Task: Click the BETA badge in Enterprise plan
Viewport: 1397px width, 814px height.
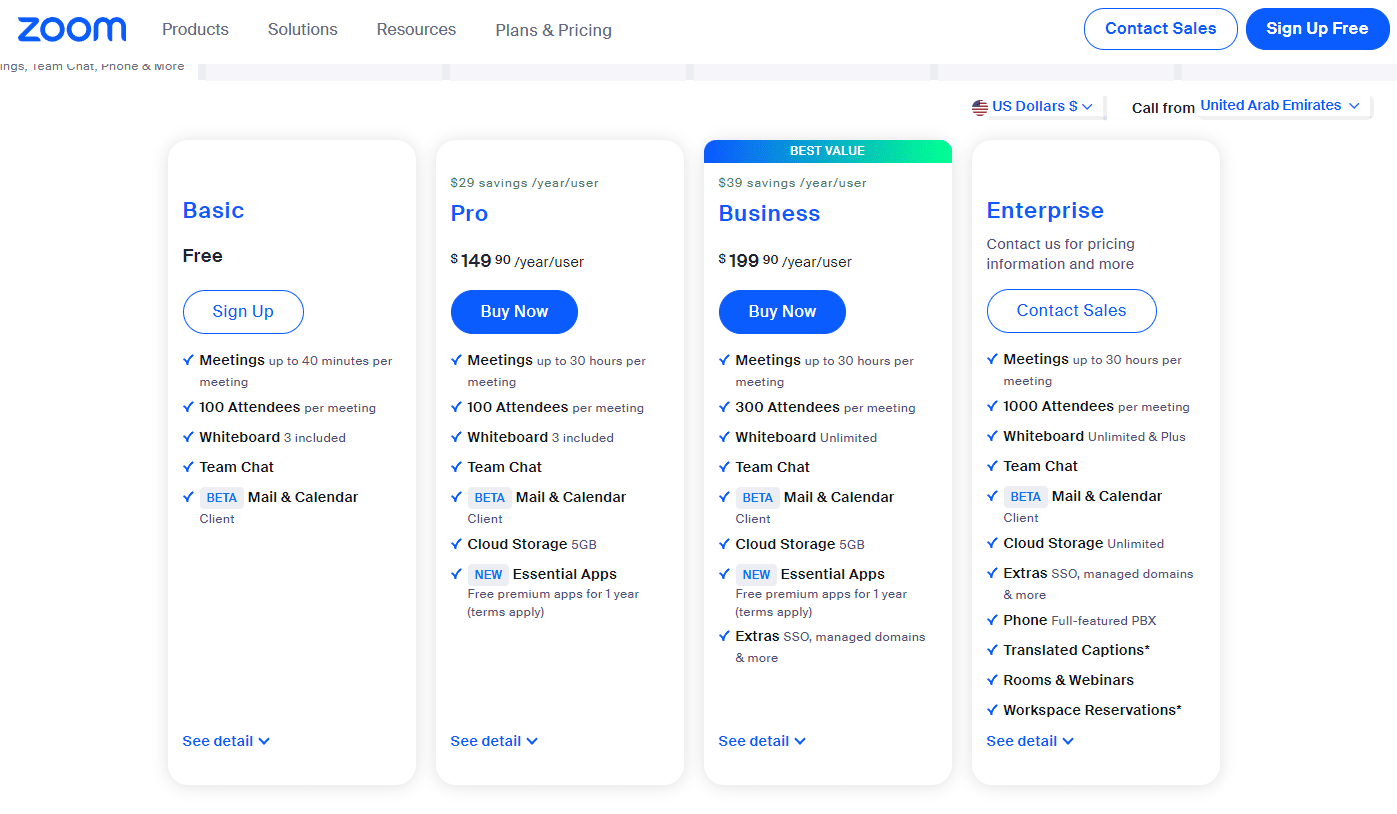Action: (x=1026, y=496)
